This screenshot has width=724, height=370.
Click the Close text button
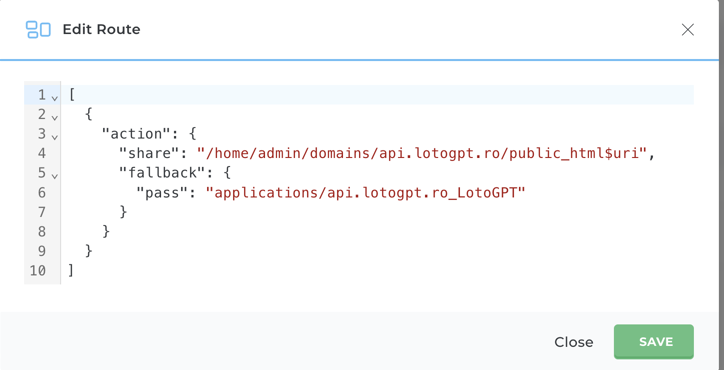573,342
